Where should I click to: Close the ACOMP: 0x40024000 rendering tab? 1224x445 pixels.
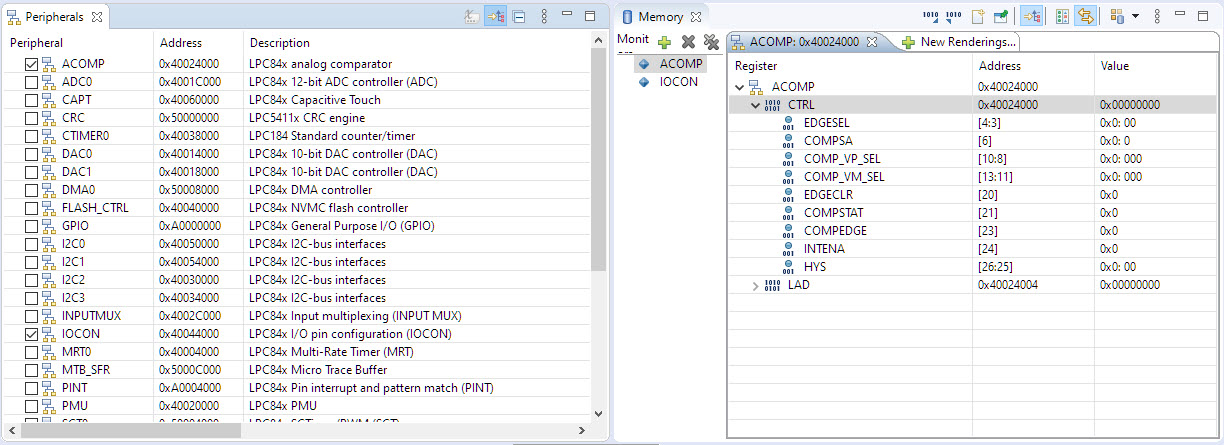[x=871, y=42]
